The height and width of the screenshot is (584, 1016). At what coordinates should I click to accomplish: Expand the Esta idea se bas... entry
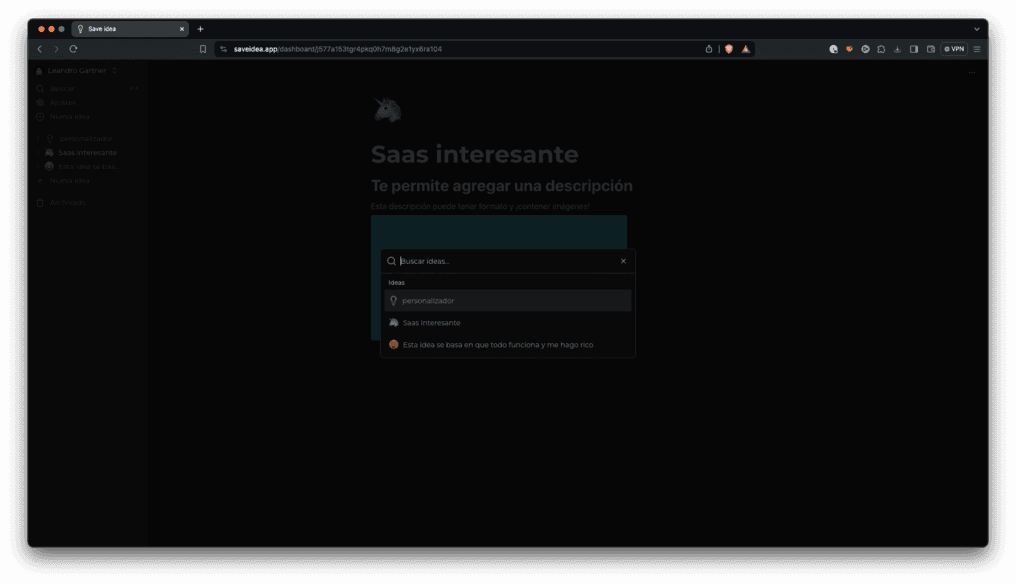[38, 165]
